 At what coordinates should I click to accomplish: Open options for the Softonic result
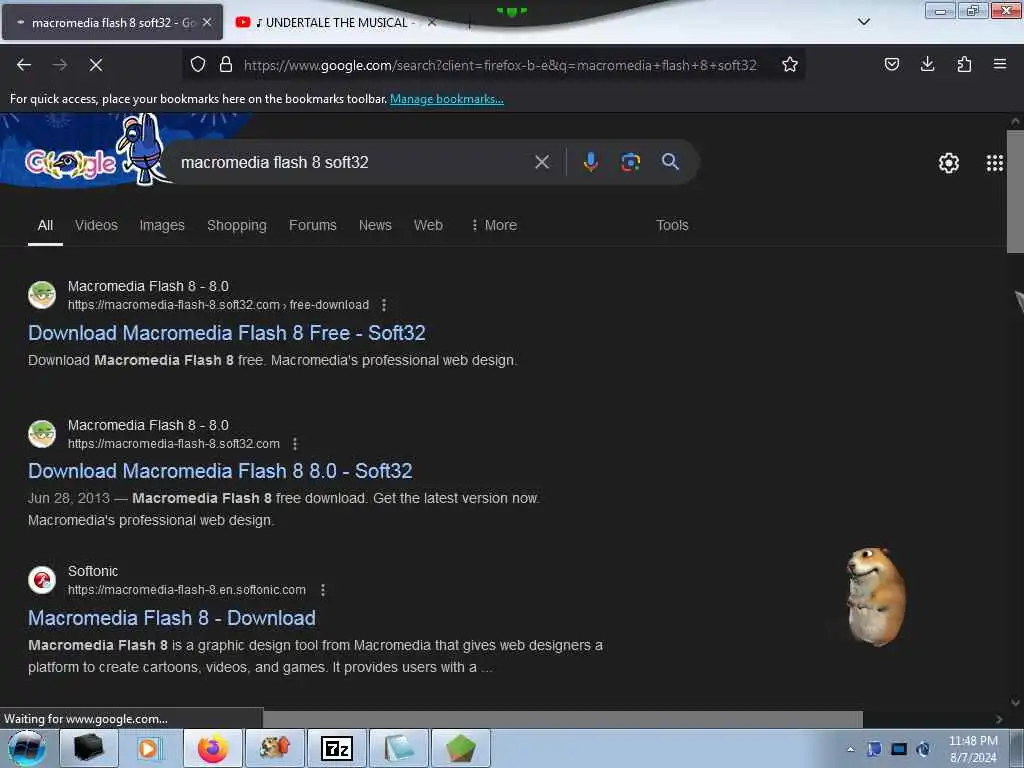pos(323,590)
